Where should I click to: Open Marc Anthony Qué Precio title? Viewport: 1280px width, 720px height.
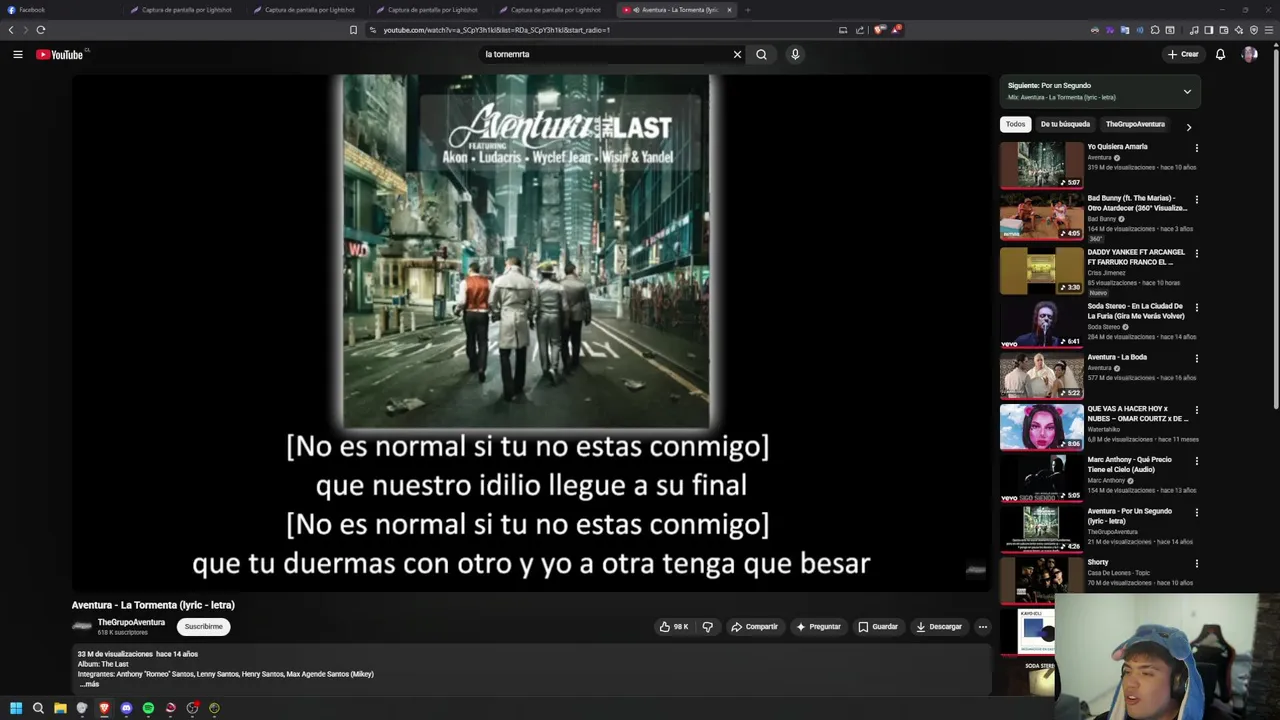point(1130,464)
